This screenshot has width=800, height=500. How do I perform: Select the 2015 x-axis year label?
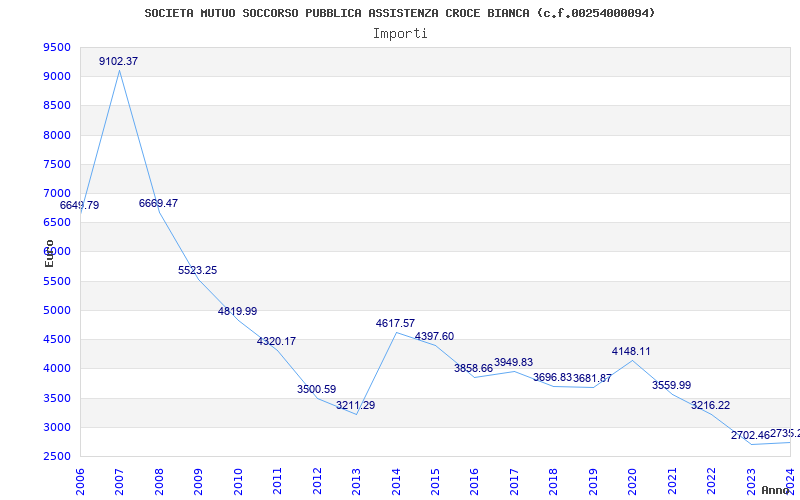(x=435, y=481)
